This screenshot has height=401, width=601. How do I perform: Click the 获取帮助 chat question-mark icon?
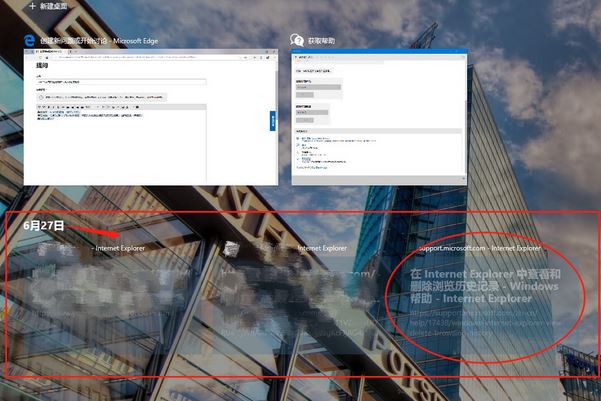pyautogui.click(x=297, y=40)
